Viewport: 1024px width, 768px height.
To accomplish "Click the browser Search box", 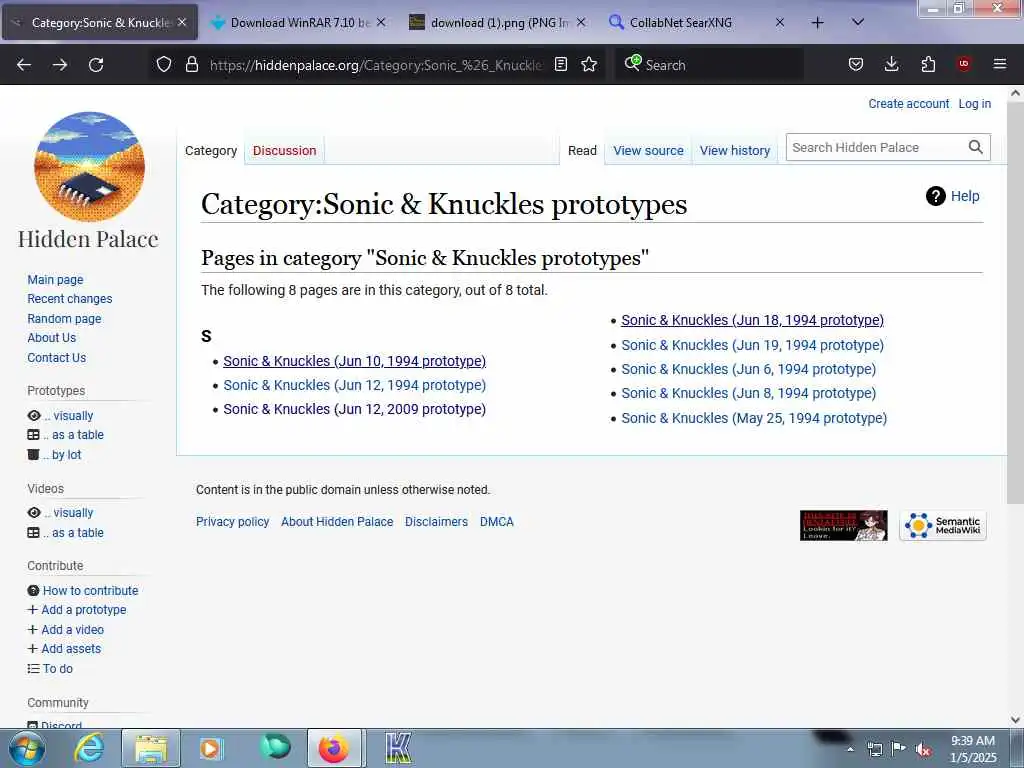I will (709, 65).
